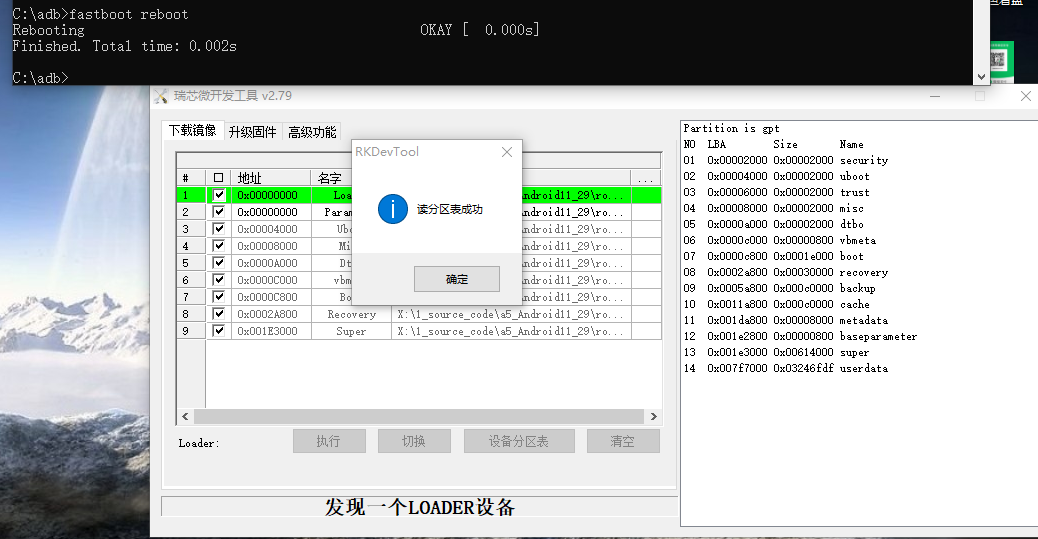Disable the Super partition checkbox
The height and width of the screenshot is (539, 1038).
click(x=219, y=331)
